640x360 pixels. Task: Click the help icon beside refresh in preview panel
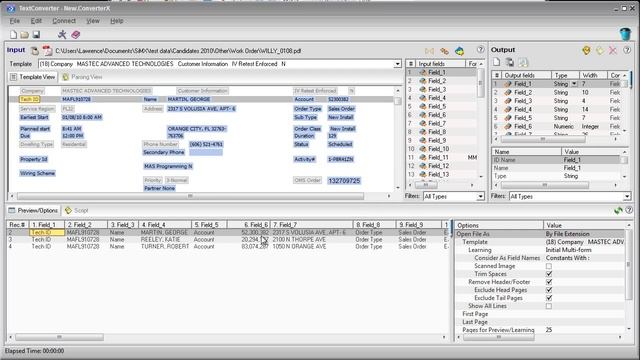tap(629, 210)
